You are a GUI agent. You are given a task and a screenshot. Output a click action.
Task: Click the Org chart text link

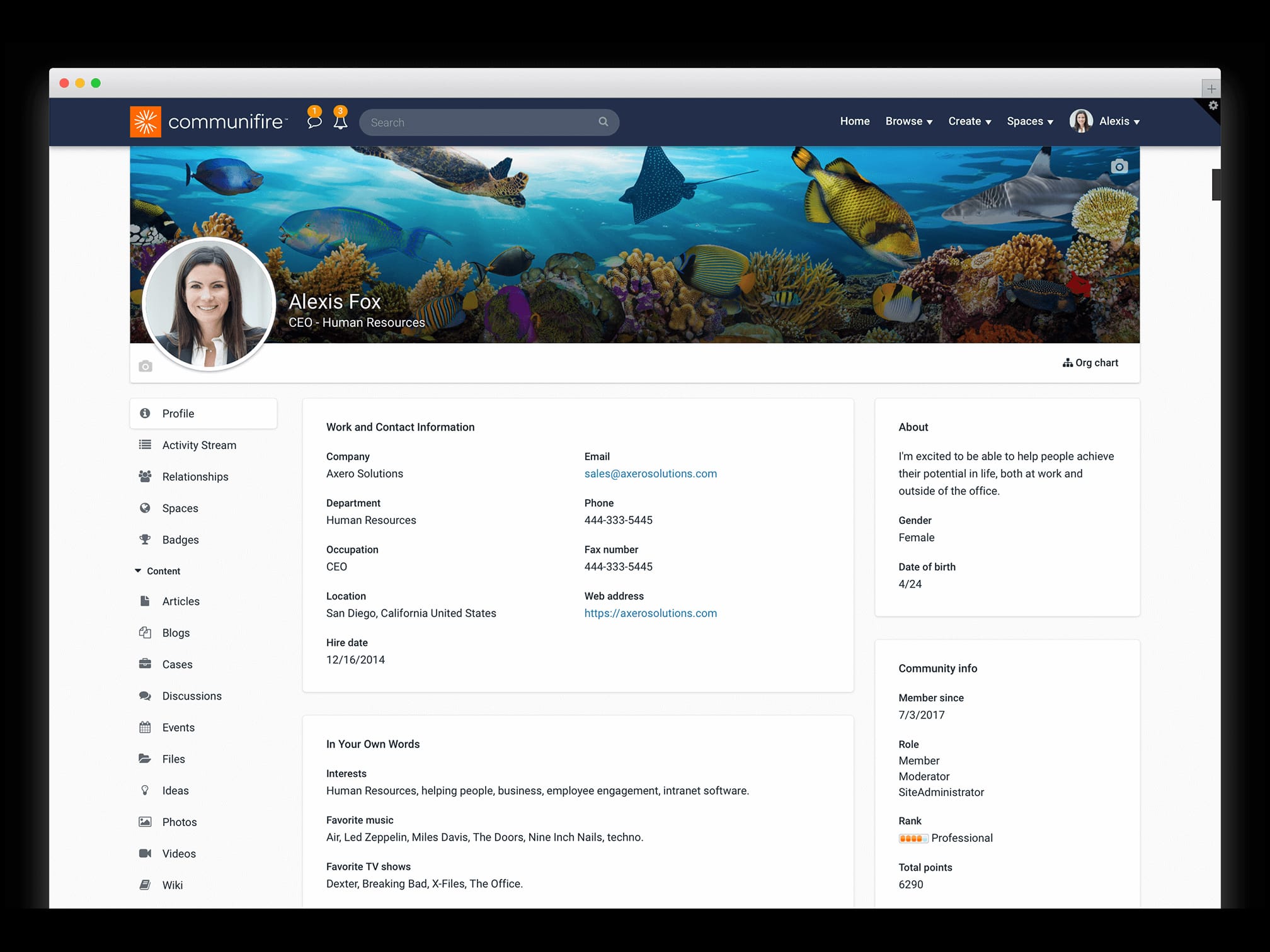(x=1097, y=363)
